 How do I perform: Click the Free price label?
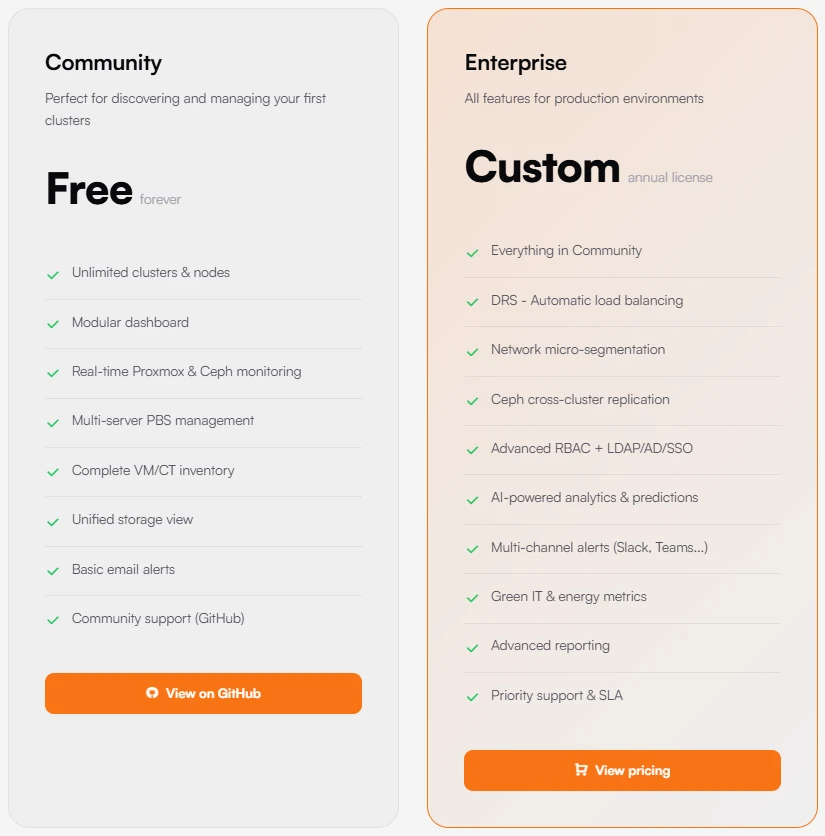(89, 189)
